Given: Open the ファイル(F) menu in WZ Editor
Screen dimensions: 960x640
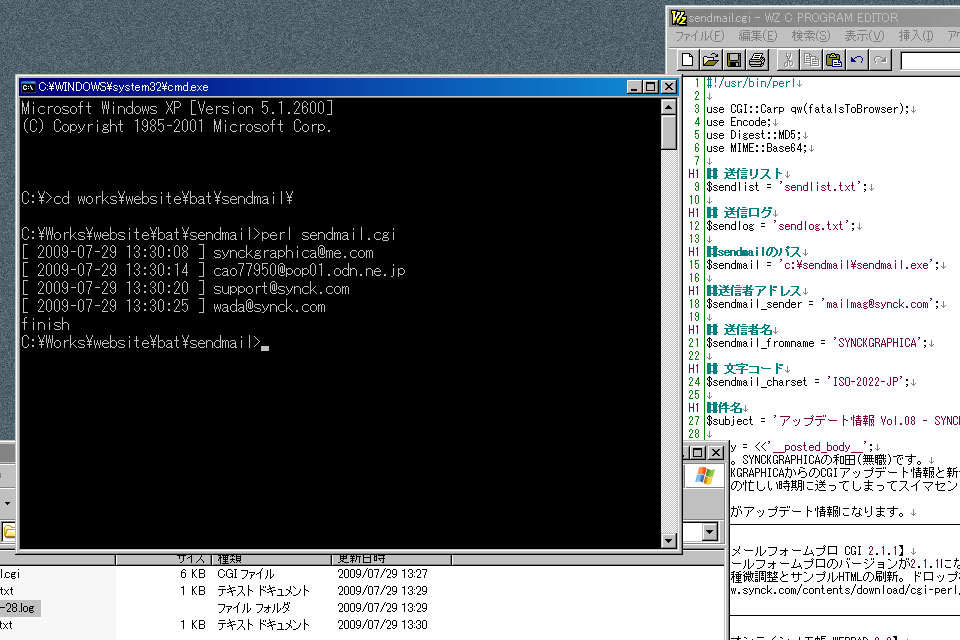Looking at the screenshot, I should point(699,36).
